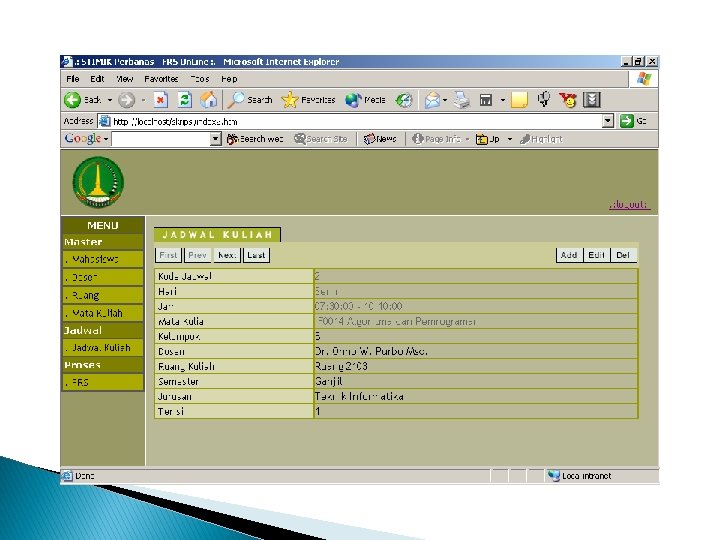The width and height of the screenshot is (720, 540).
Task: Open Ruang in the sidebar menu
Action: pyautogui.click(x=103, y=295)
